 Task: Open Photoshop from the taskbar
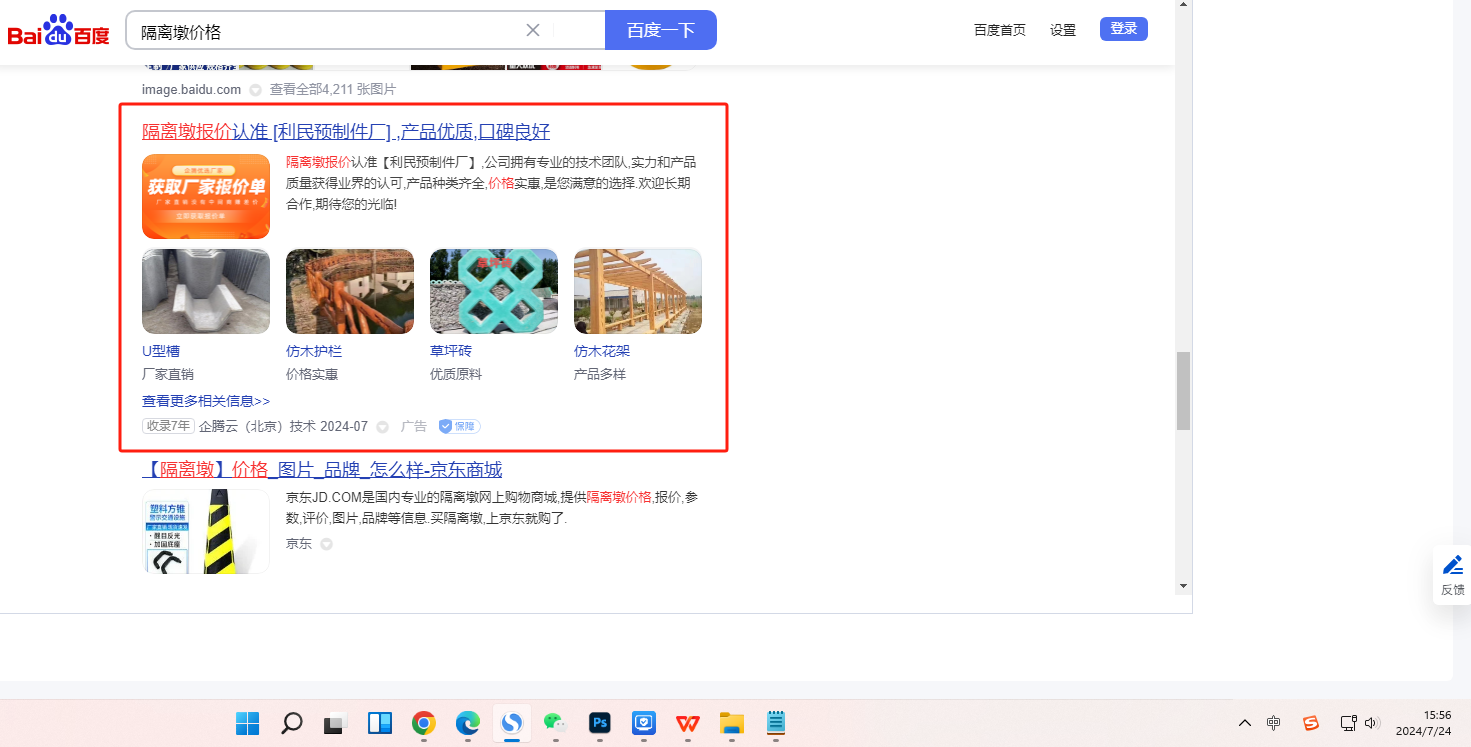pos(600,723)
